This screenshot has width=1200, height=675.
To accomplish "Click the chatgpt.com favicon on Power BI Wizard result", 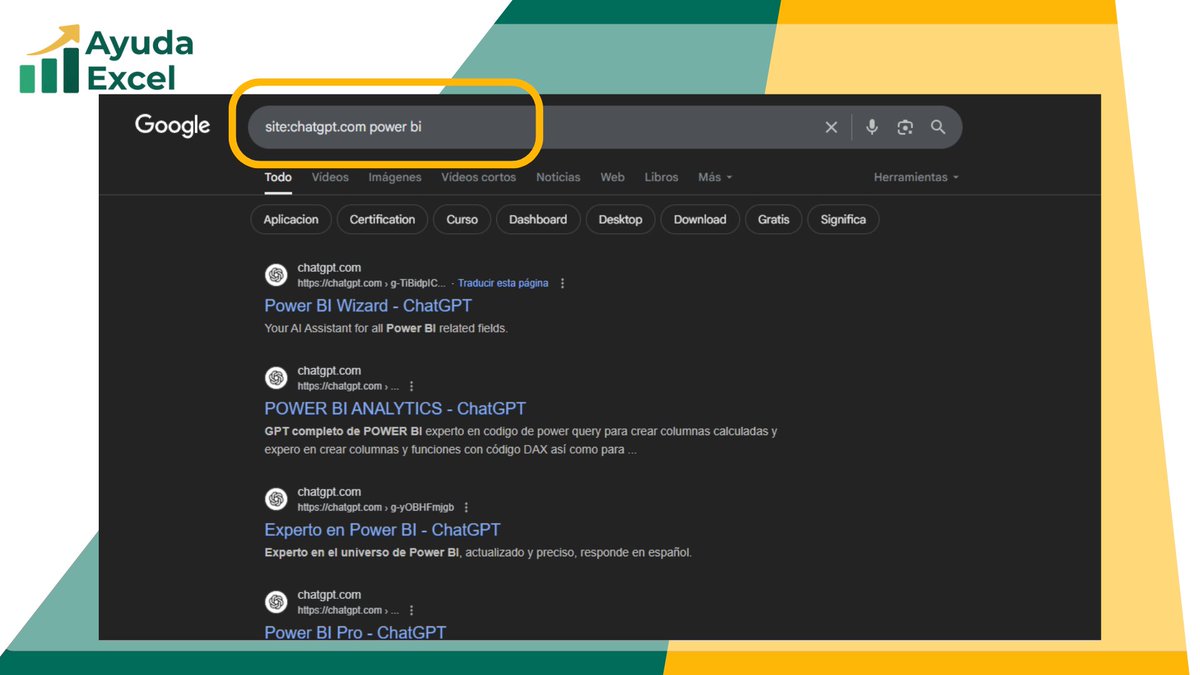I will 276,274.
